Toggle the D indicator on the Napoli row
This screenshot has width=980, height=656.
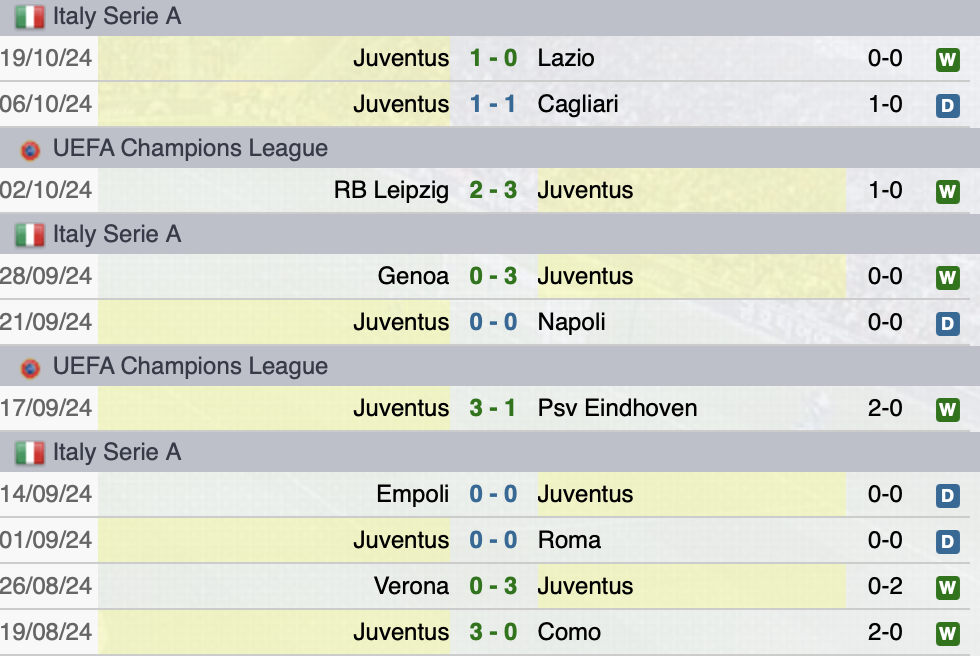(x=949, y=321)
